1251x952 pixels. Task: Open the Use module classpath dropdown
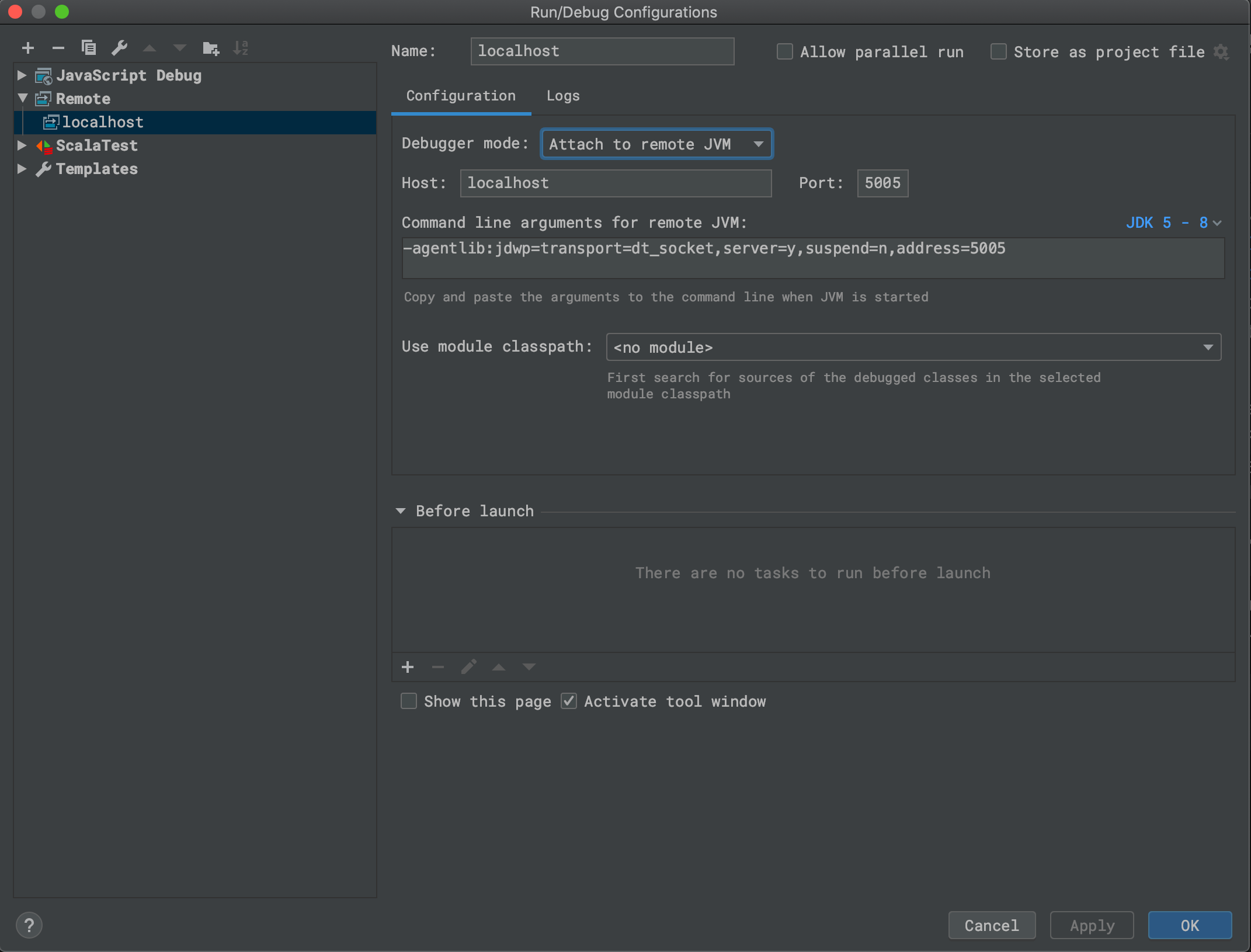pyautogui.click(x=913, y=347)
